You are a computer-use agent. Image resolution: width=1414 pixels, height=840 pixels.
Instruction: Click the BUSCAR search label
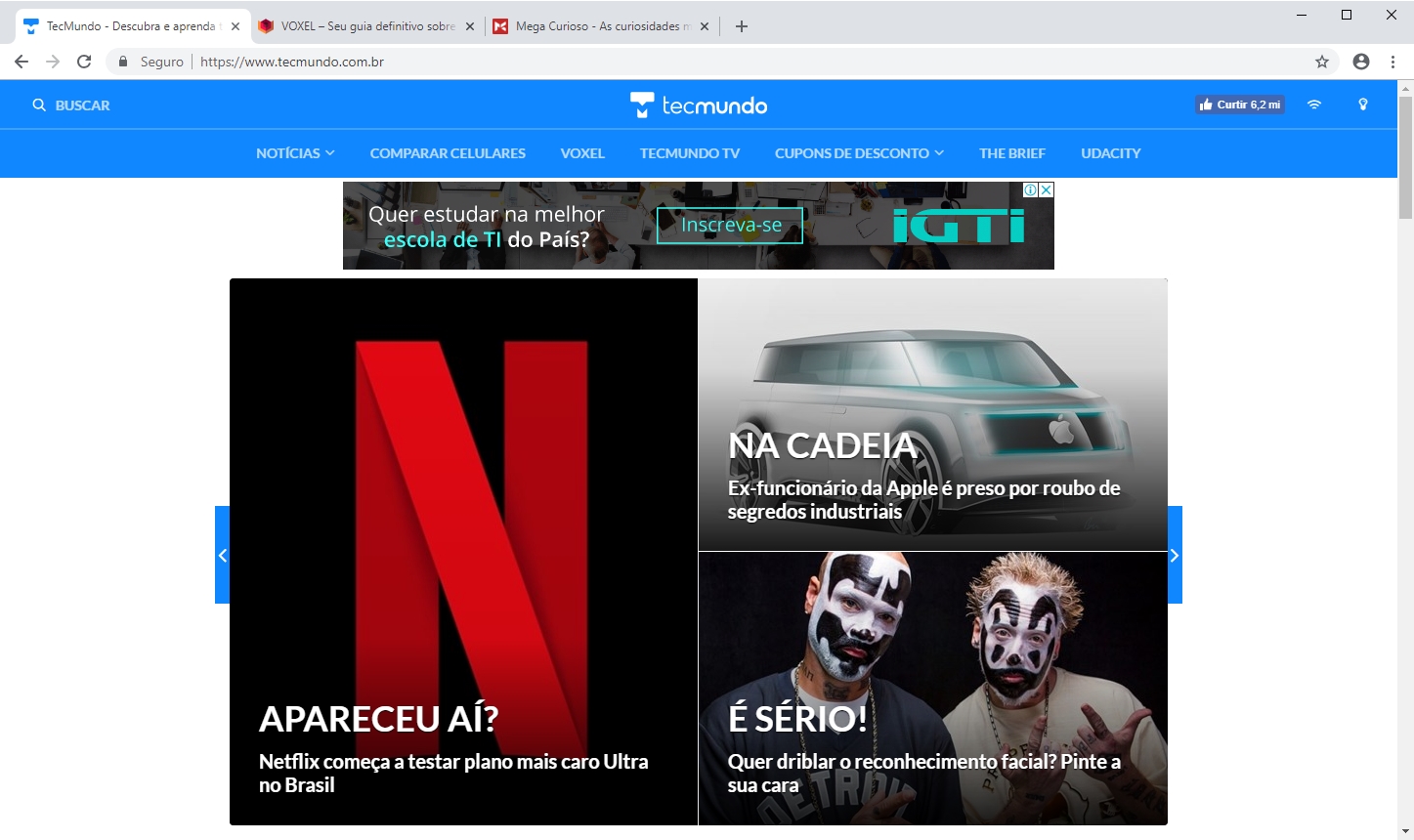tap(82, 105)
